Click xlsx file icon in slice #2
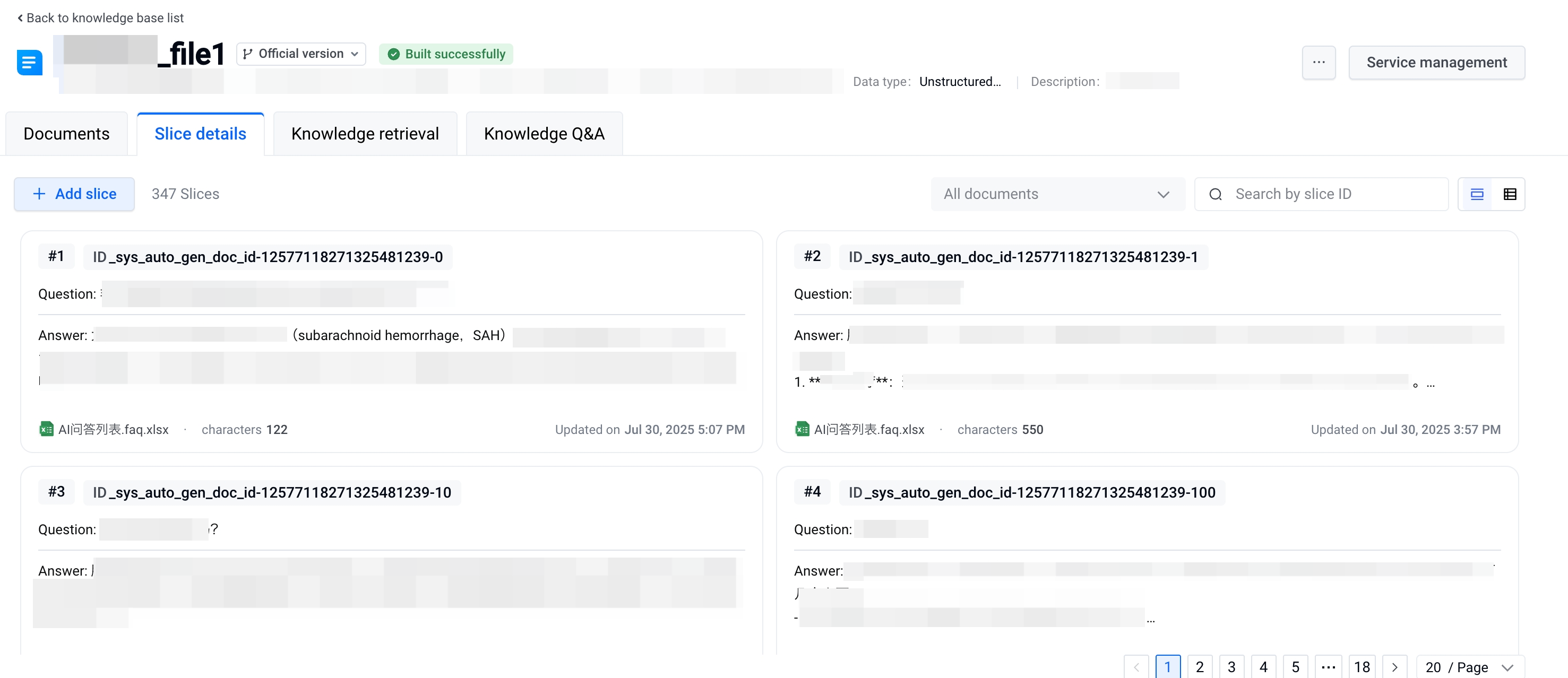 [802, 429]
